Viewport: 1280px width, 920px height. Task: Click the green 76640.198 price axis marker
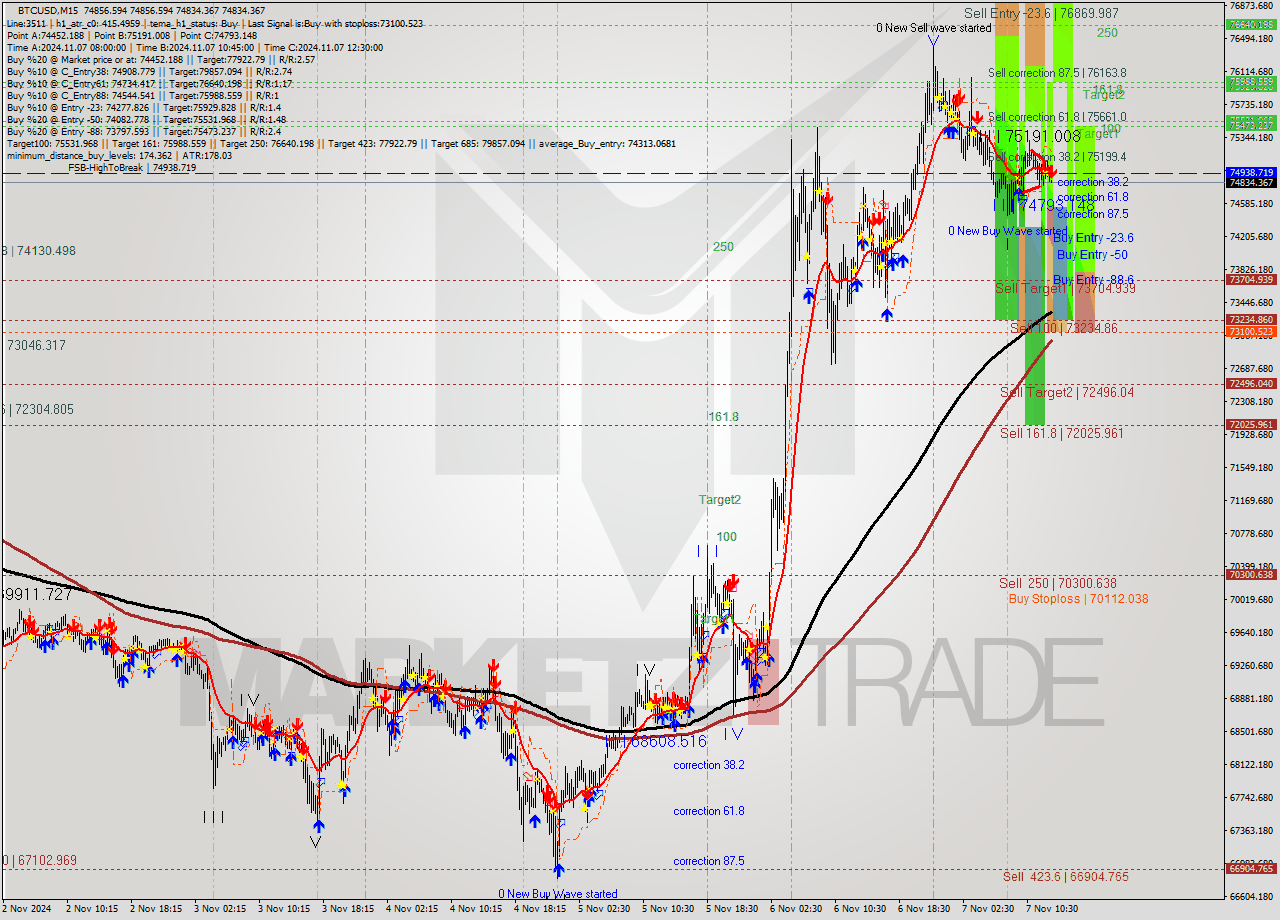click(x=1251, y=24)
